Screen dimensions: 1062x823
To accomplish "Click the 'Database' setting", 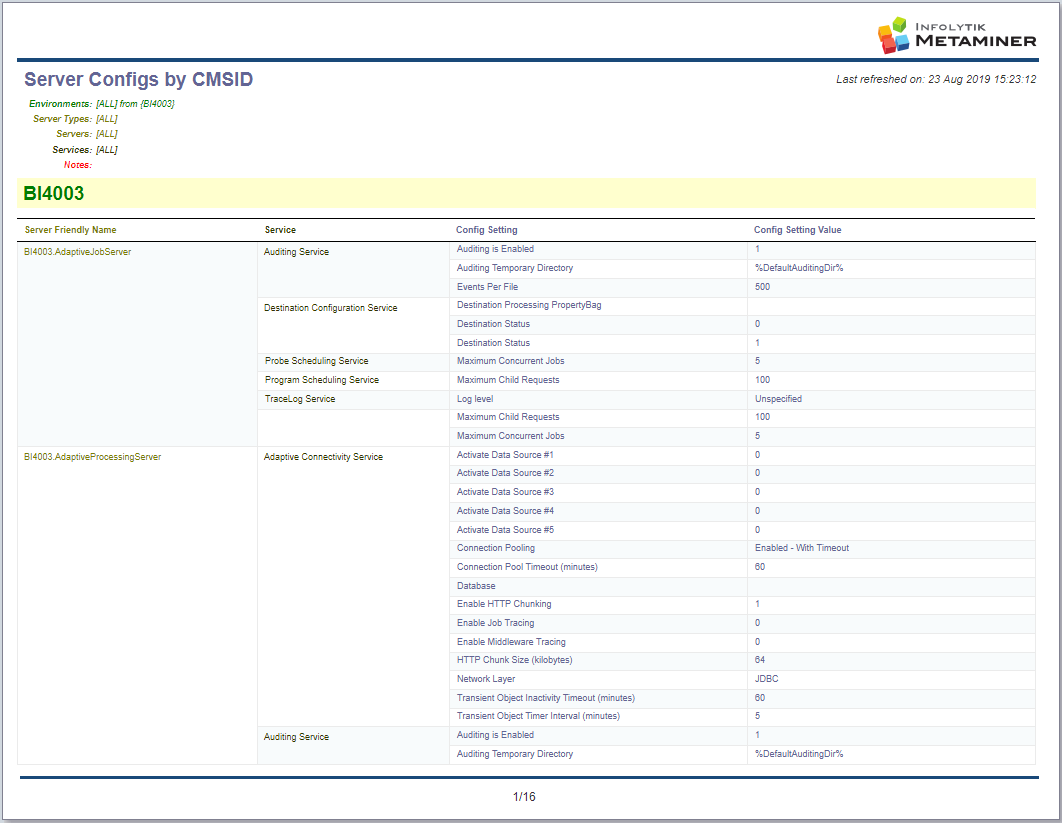I will click(476, 586).
